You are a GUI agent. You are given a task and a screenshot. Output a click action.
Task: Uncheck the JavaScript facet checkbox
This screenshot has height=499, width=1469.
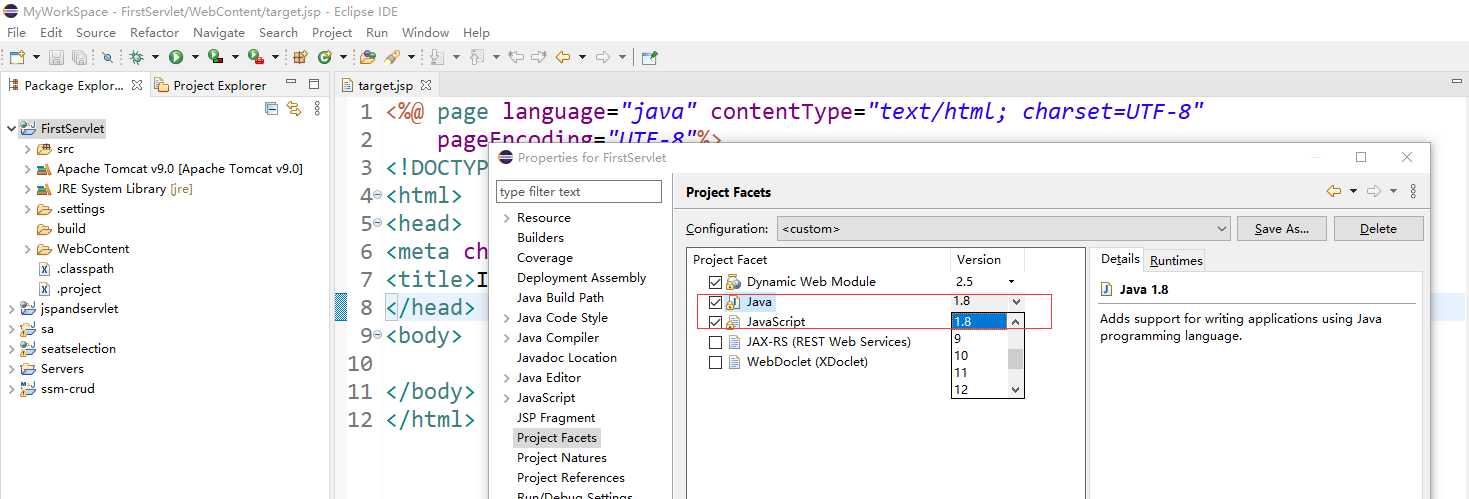[x=715, y=322]
